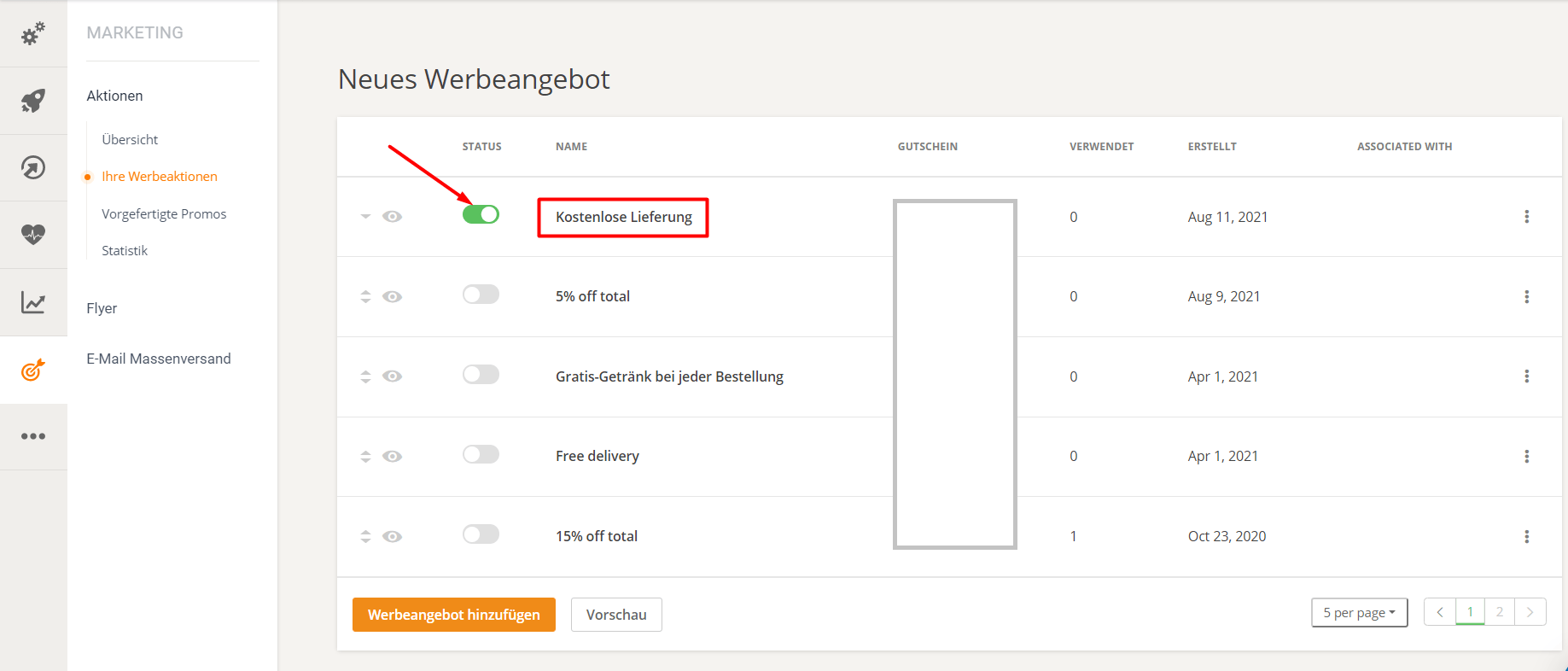Open the settings gears sidebar icon
Image resolution: width=1568 pixels, height=671 pixels.
click(x=33, y=34)
